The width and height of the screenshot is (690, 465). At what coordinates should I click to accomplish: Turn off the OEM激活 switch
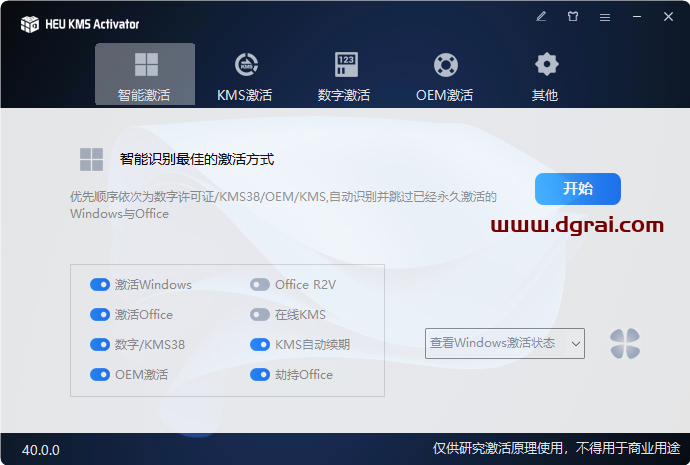pyautogui.click(x=100, y=375)
